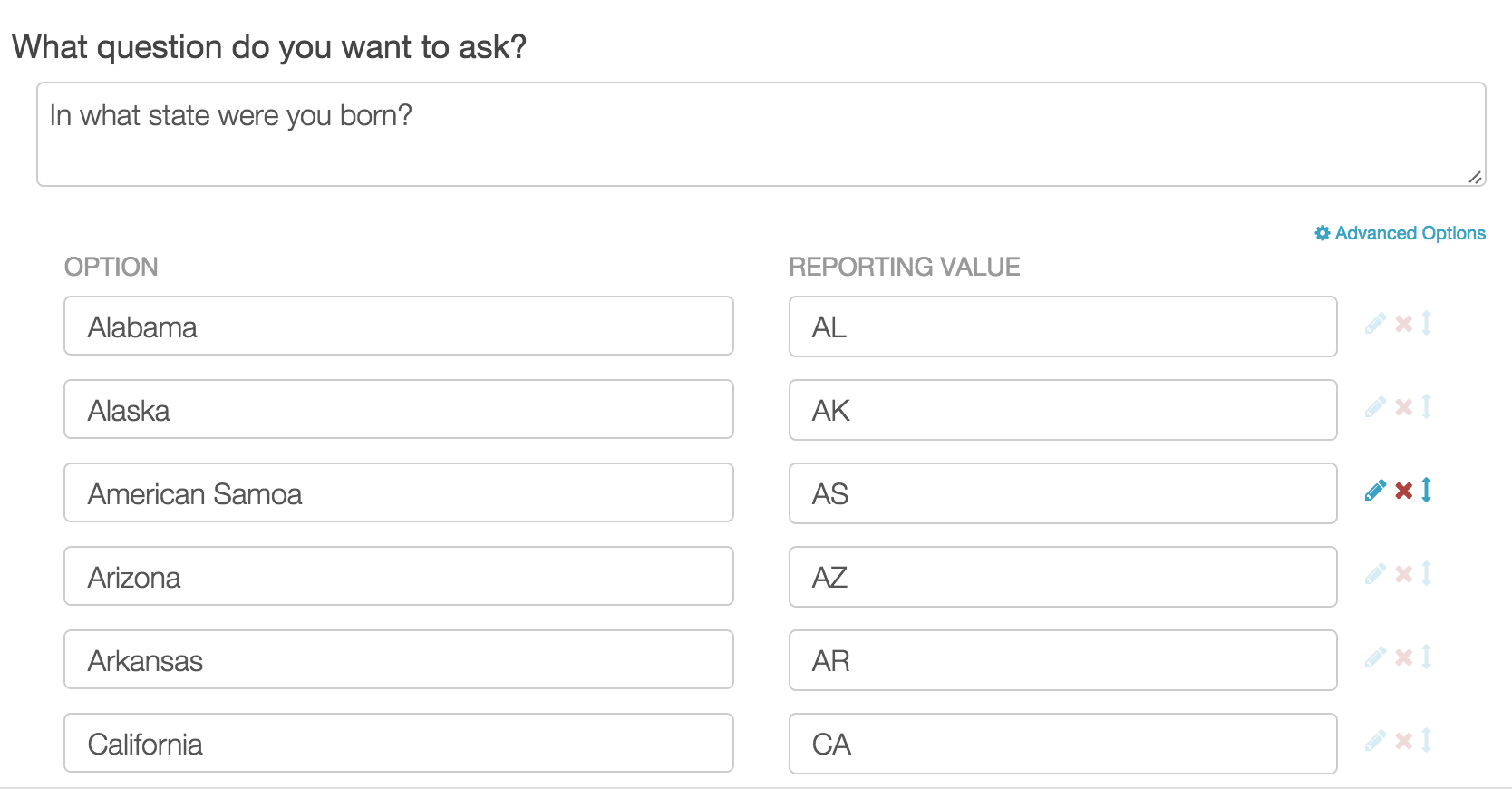Click the edit pencil icon for California
The height and width of the screenshot is (789, 1512).
(1375, 741)
